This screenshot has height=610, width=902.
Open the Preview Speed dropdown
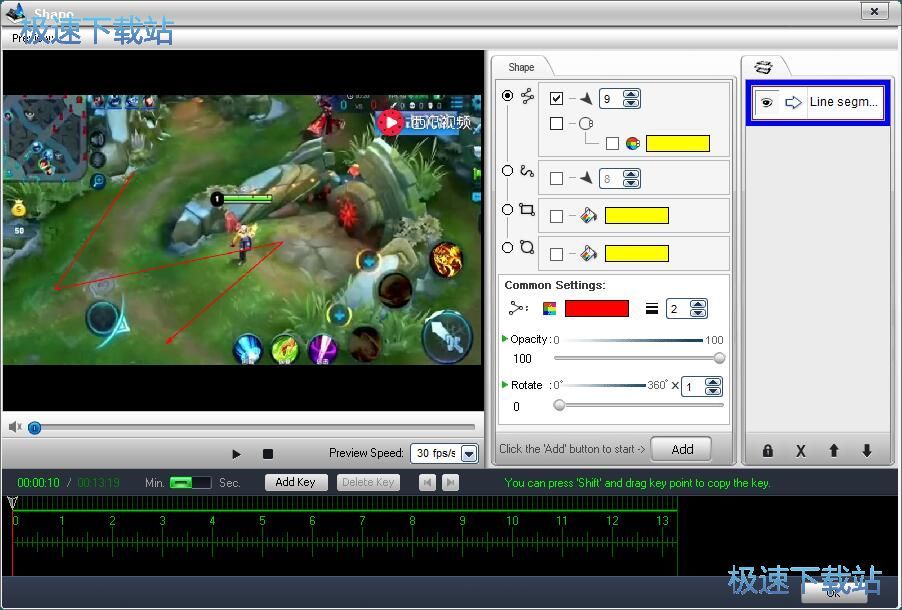pyautogui.click(x=469, y=453)
